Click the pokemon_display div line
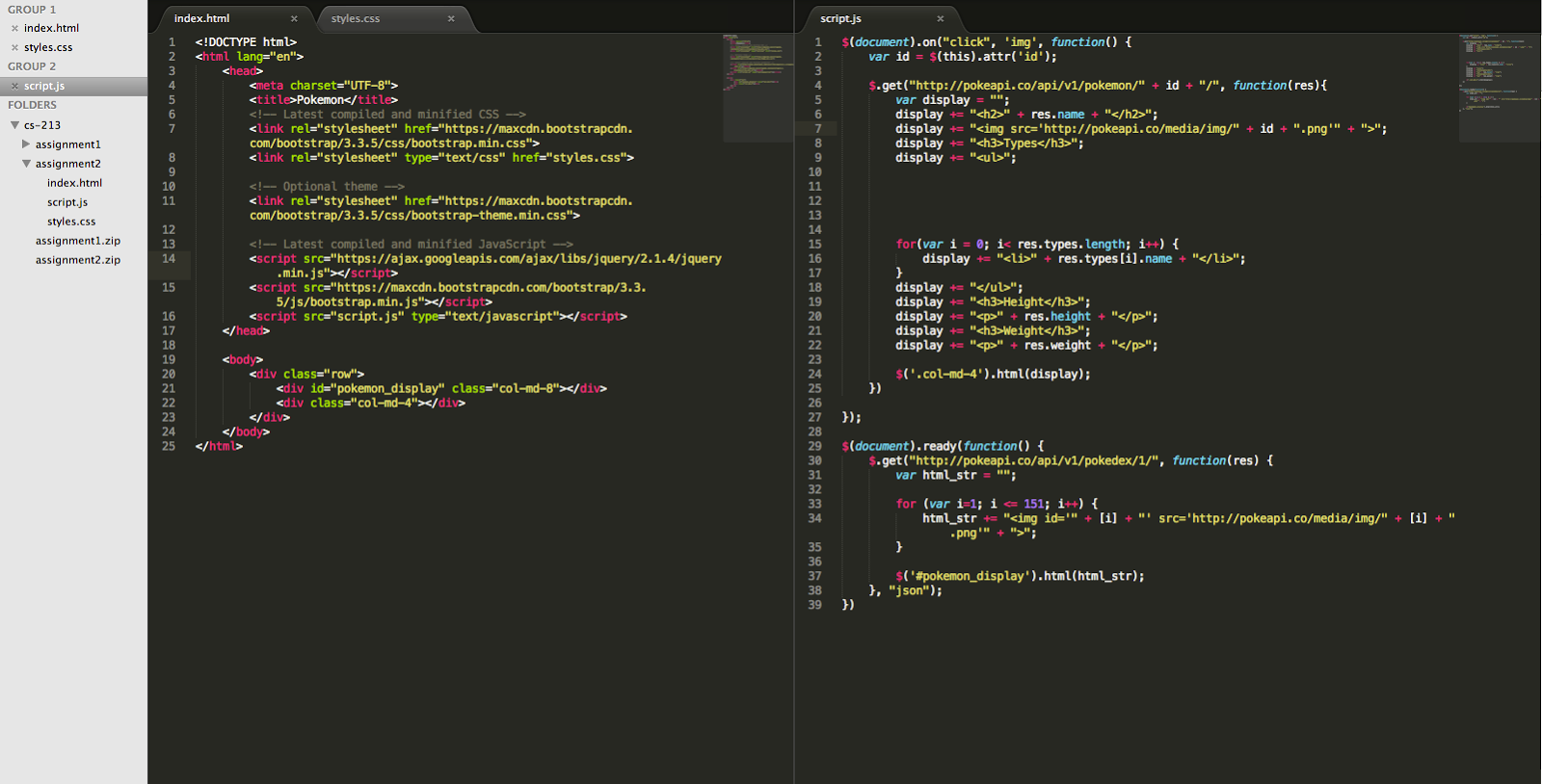Viewport: 1542px width, 784px height. click(441, 389)
